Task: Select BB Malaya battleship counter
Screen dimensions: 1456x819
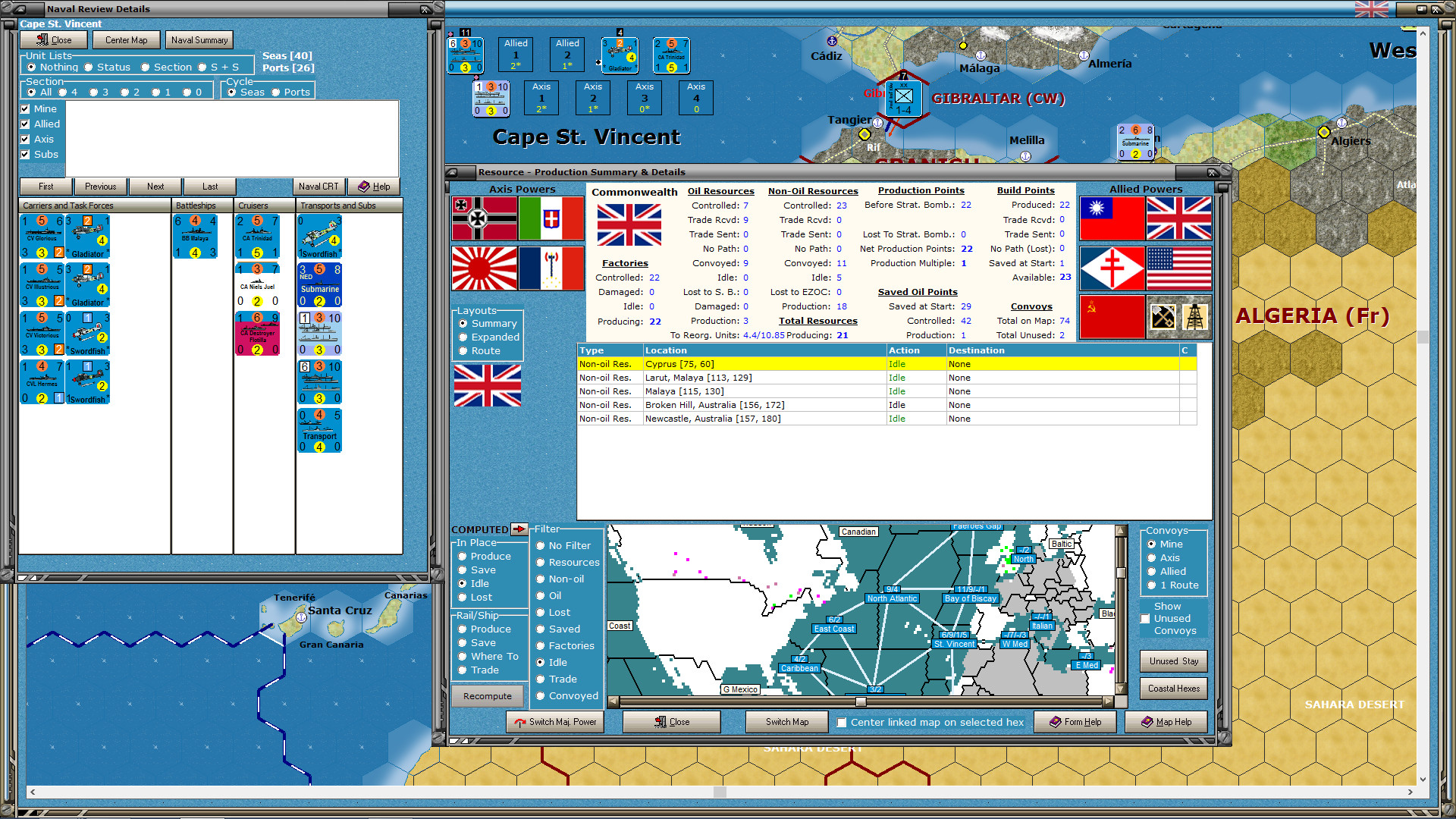Action: click(195, 237)
